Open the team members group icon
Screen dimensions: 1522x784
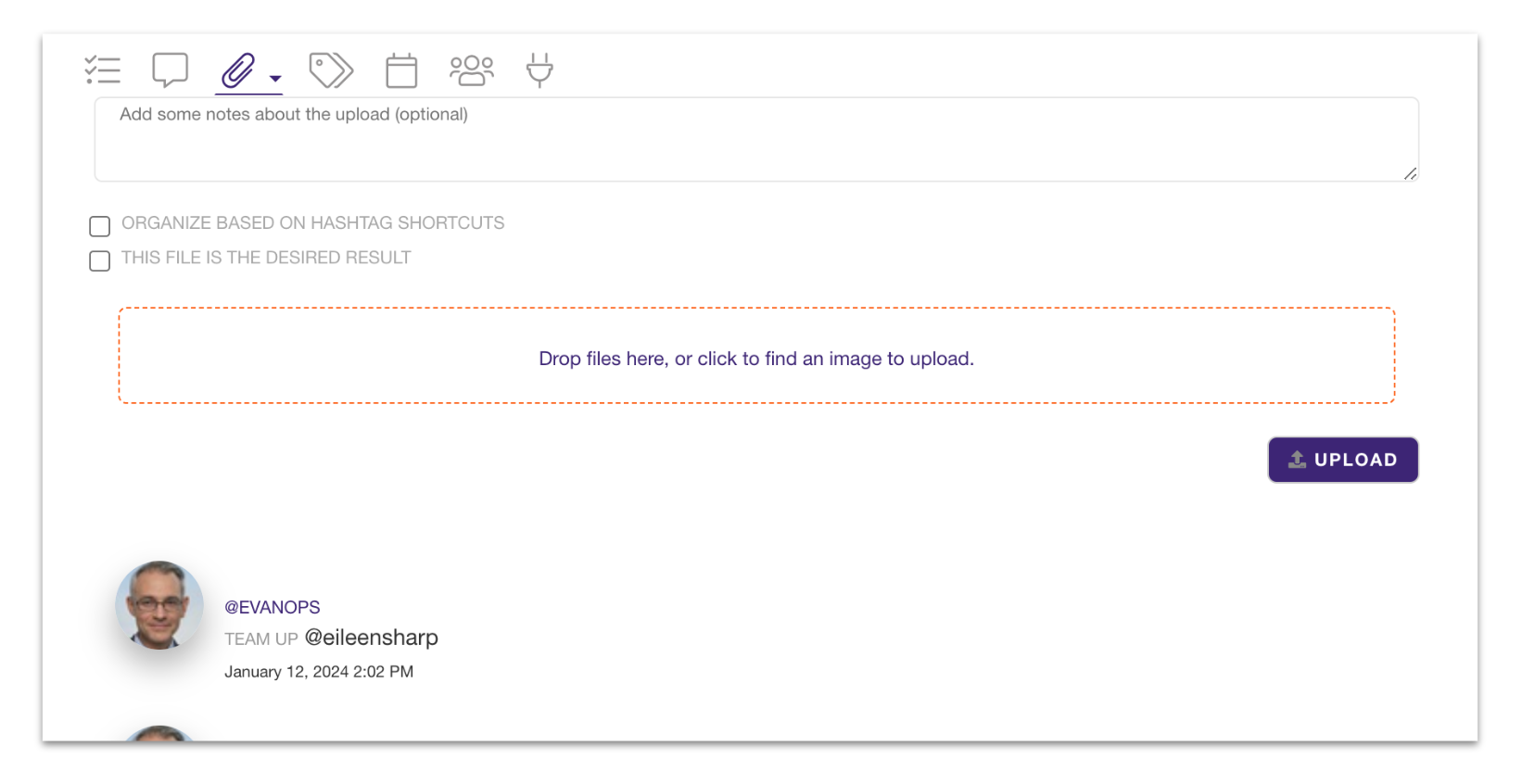[471, 70]
